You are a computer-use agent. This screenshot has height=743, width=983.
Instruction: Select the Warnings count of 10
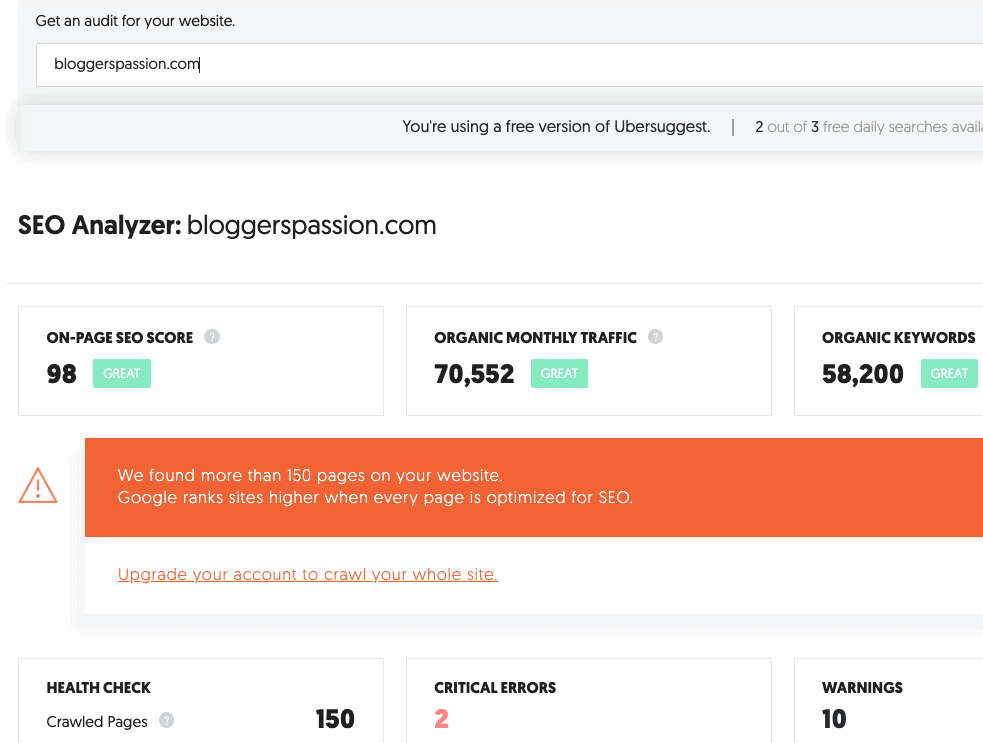(834, 719)
